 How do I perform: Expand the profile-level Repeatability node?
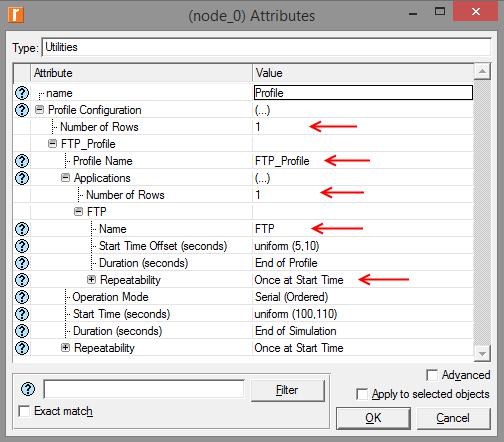click(65, 348)
